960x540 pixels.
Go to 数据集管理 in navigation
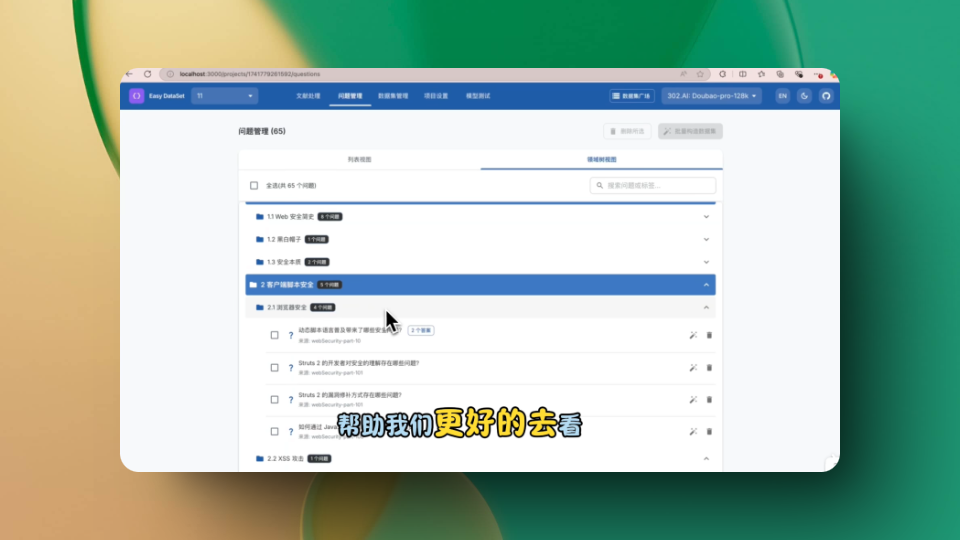click(393, 96)
